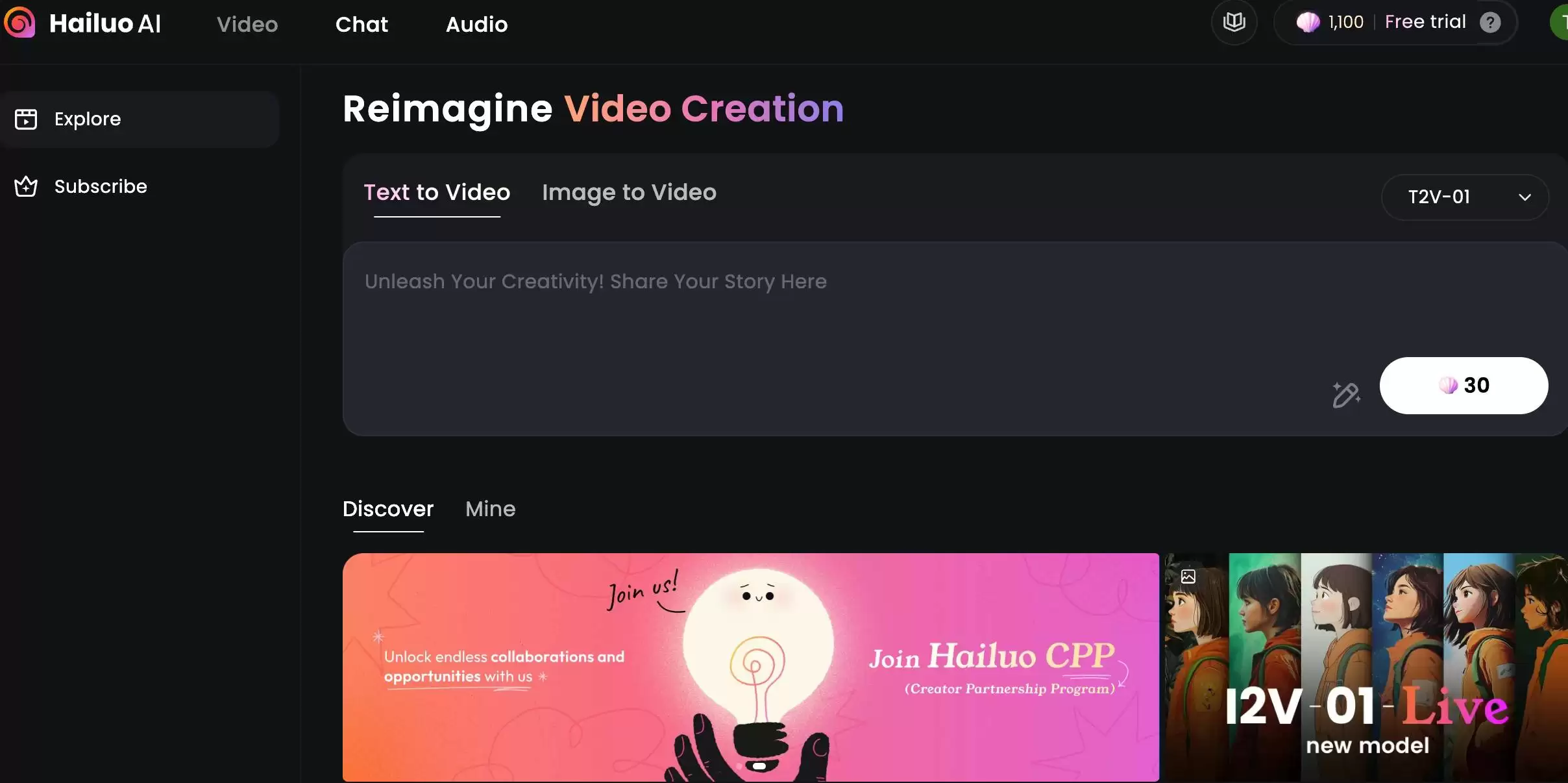1568x783 pixels.
Task: Open the Chat menu in top navigation
Action: pyautogui.click(x=361, y=24)
